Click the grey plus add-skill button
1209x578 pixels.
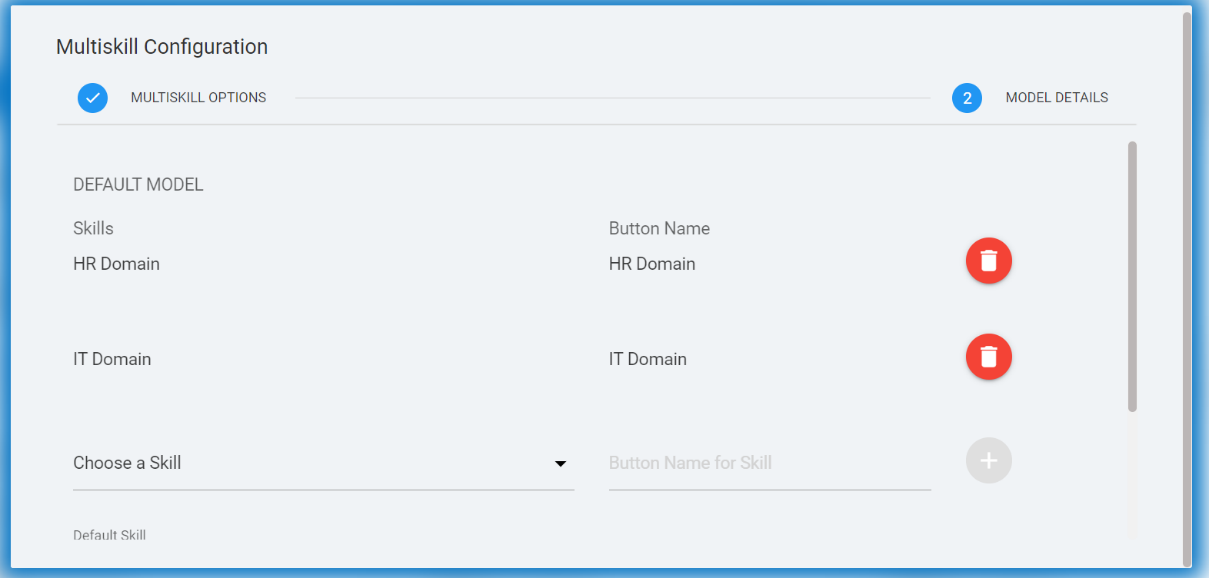(988, 461)
